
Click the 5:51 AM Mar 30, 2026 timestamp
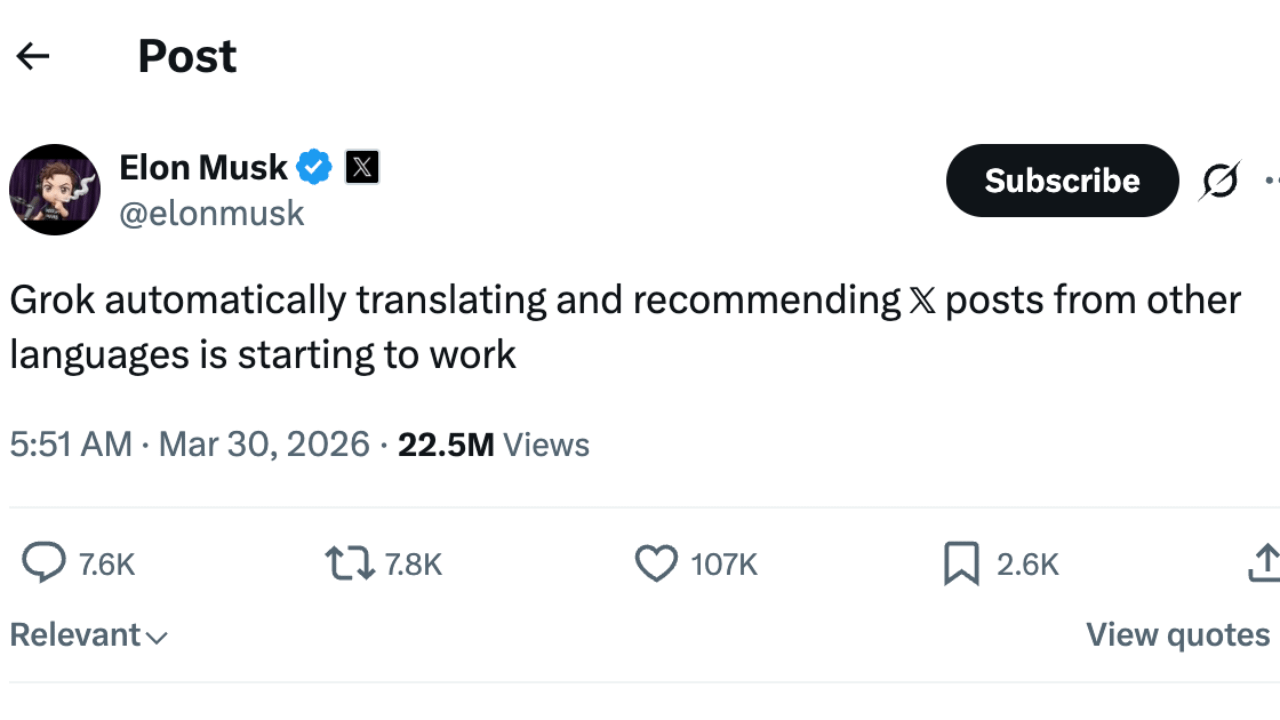click(x=190, y=444)
